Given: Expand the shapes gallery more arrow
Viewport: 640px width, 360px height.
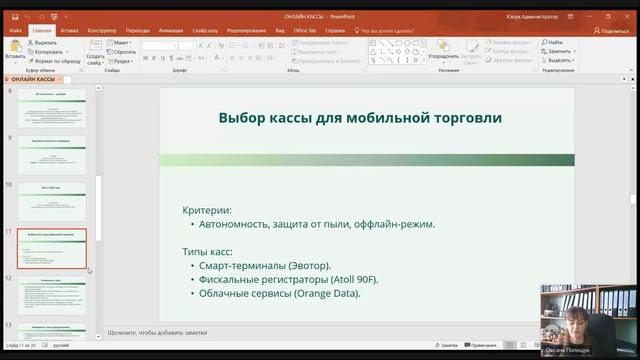Looking at the screenshot, I should click(423, 60).
